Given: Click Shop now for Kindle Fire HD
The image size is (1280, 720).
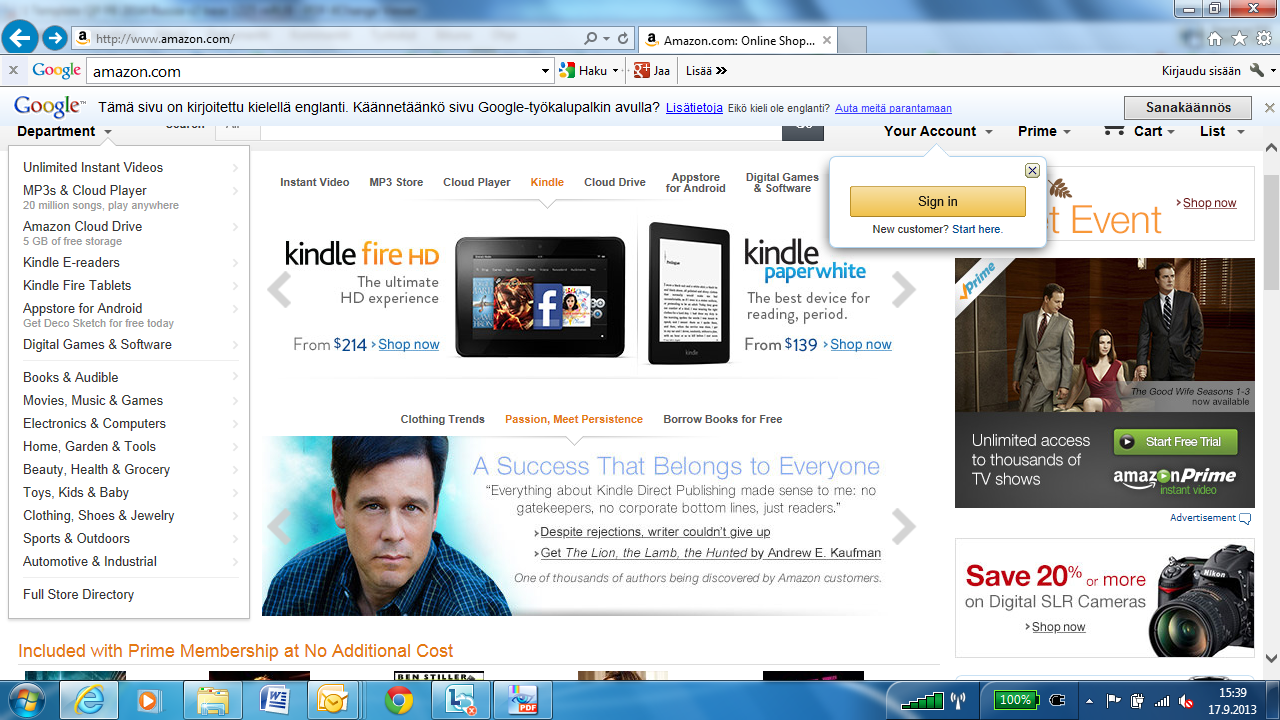Looking at the screenshot, I should tap(409, 344).
